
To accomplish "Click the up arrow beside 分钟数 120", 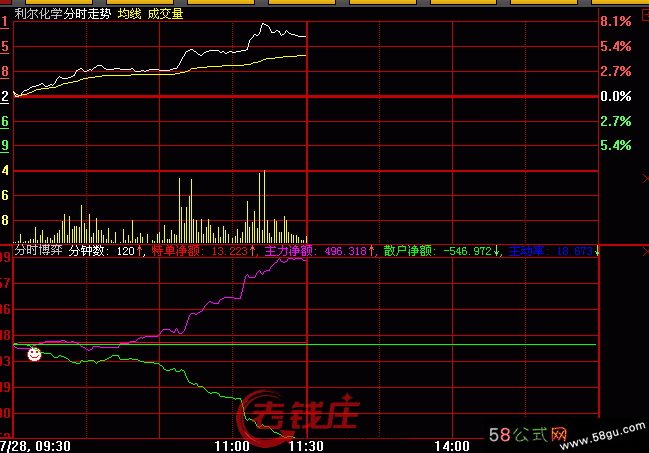I will [139, 252].
